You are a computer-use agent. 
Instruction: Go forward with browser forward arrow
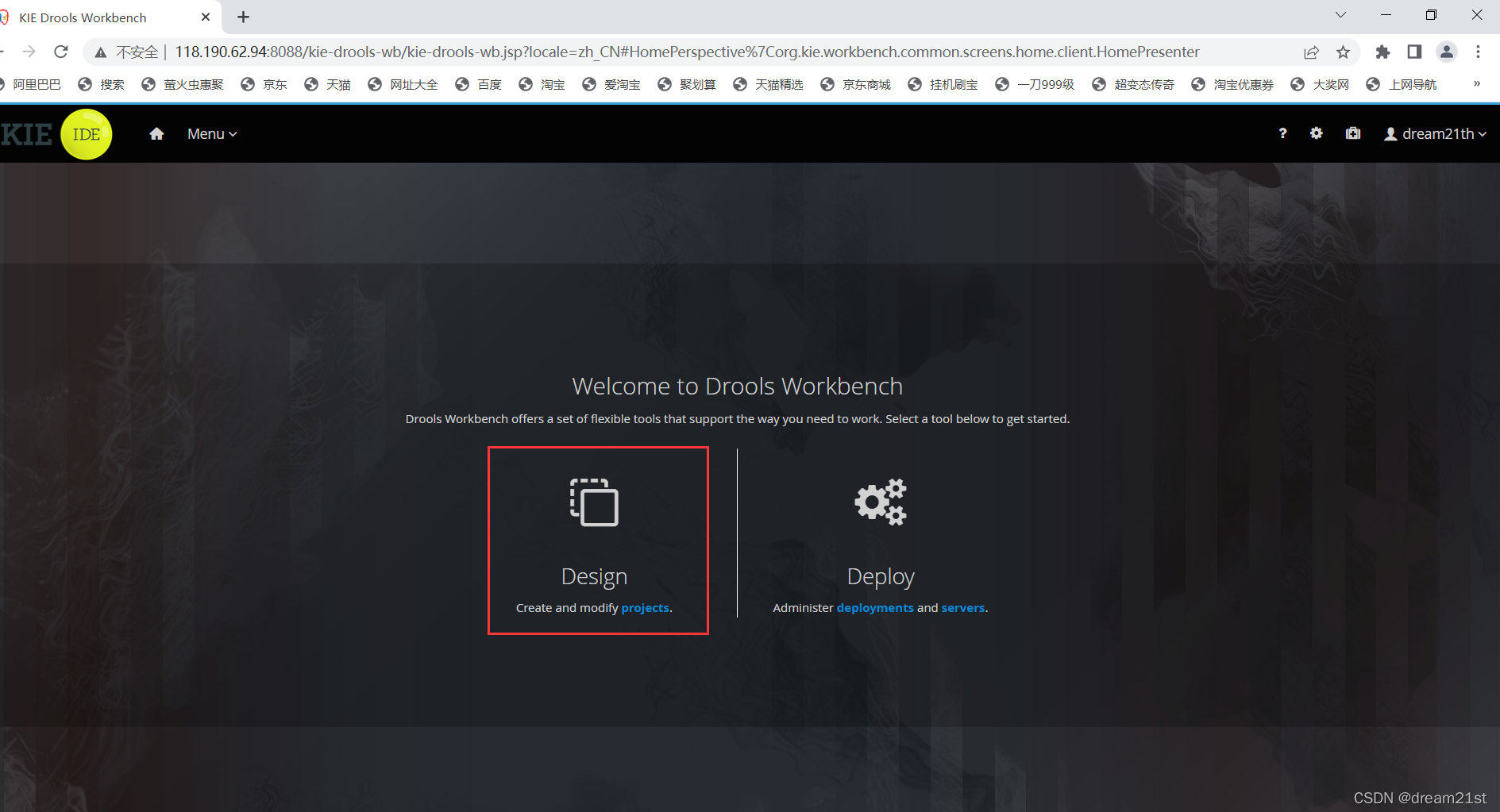click(29, 52)
